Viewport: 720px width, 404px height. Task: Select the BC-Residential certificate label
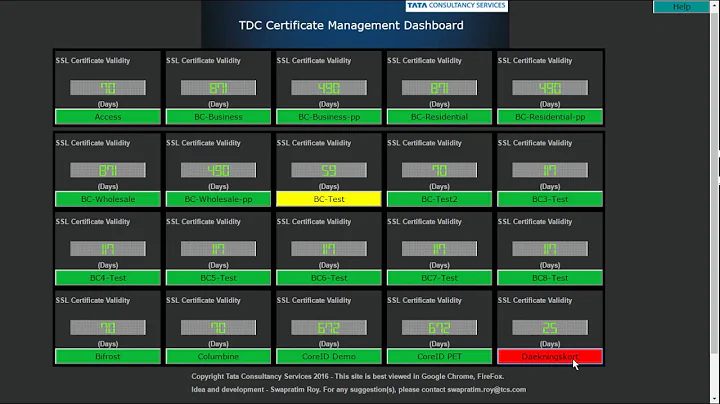[439, 117]
